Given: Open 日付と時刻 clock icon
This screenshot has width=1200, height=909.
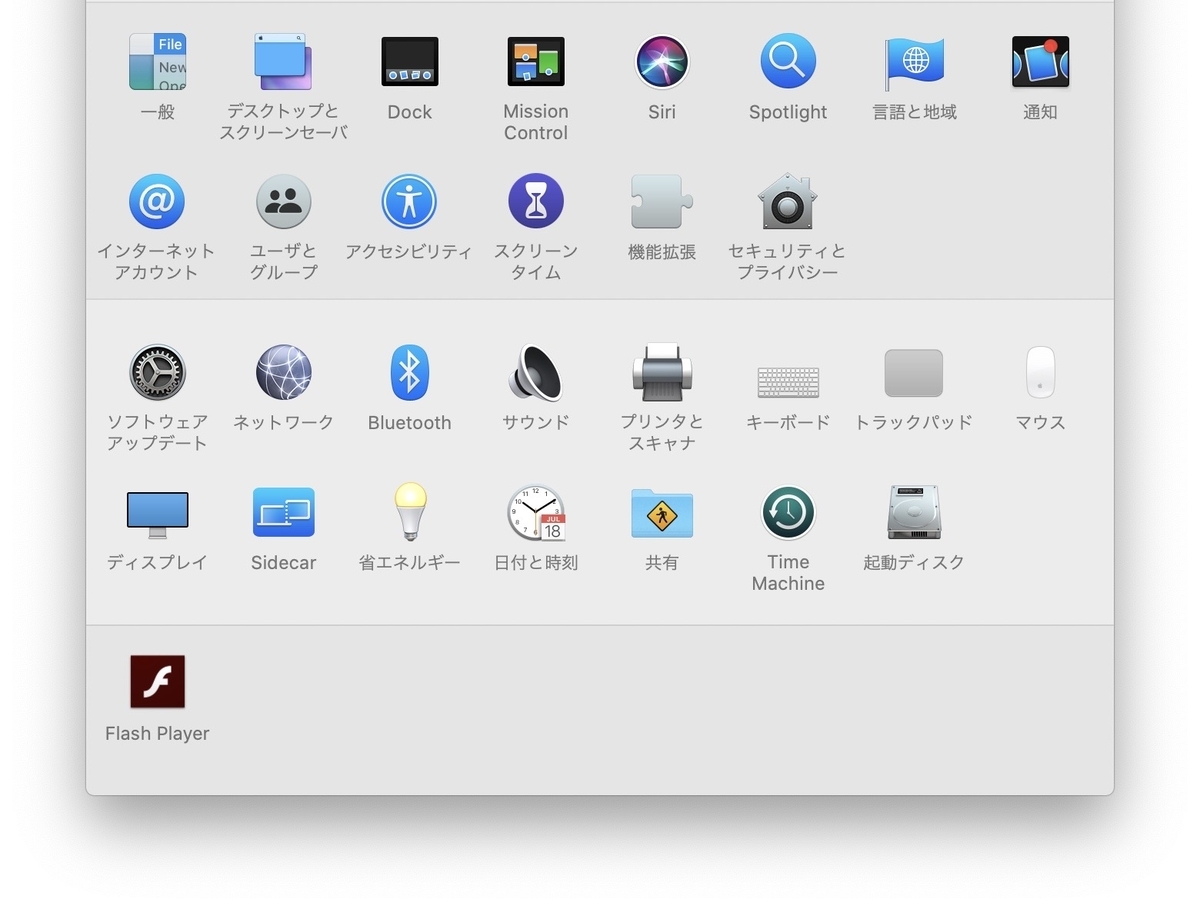Looking at the screenshot, I should pyautogui.click(x=536, y=513).
